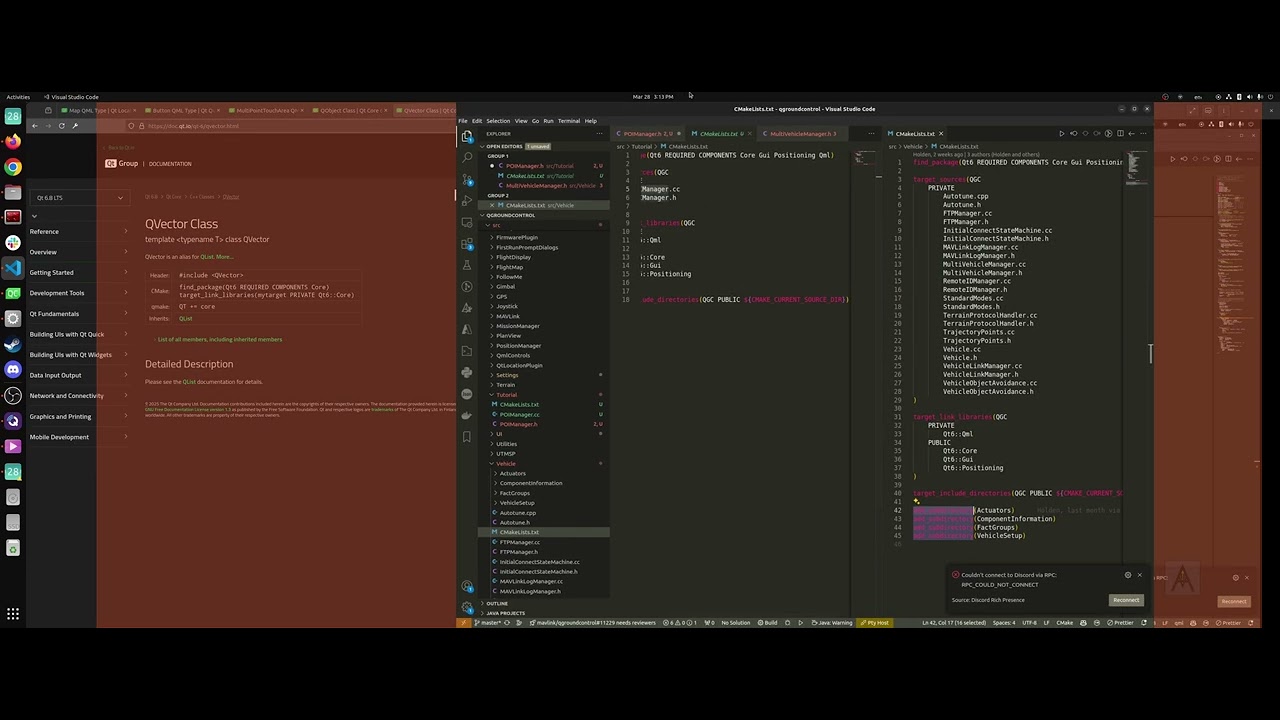
Task: Click Show Applications grid in the Ubuntu dock
Action: 13,614
